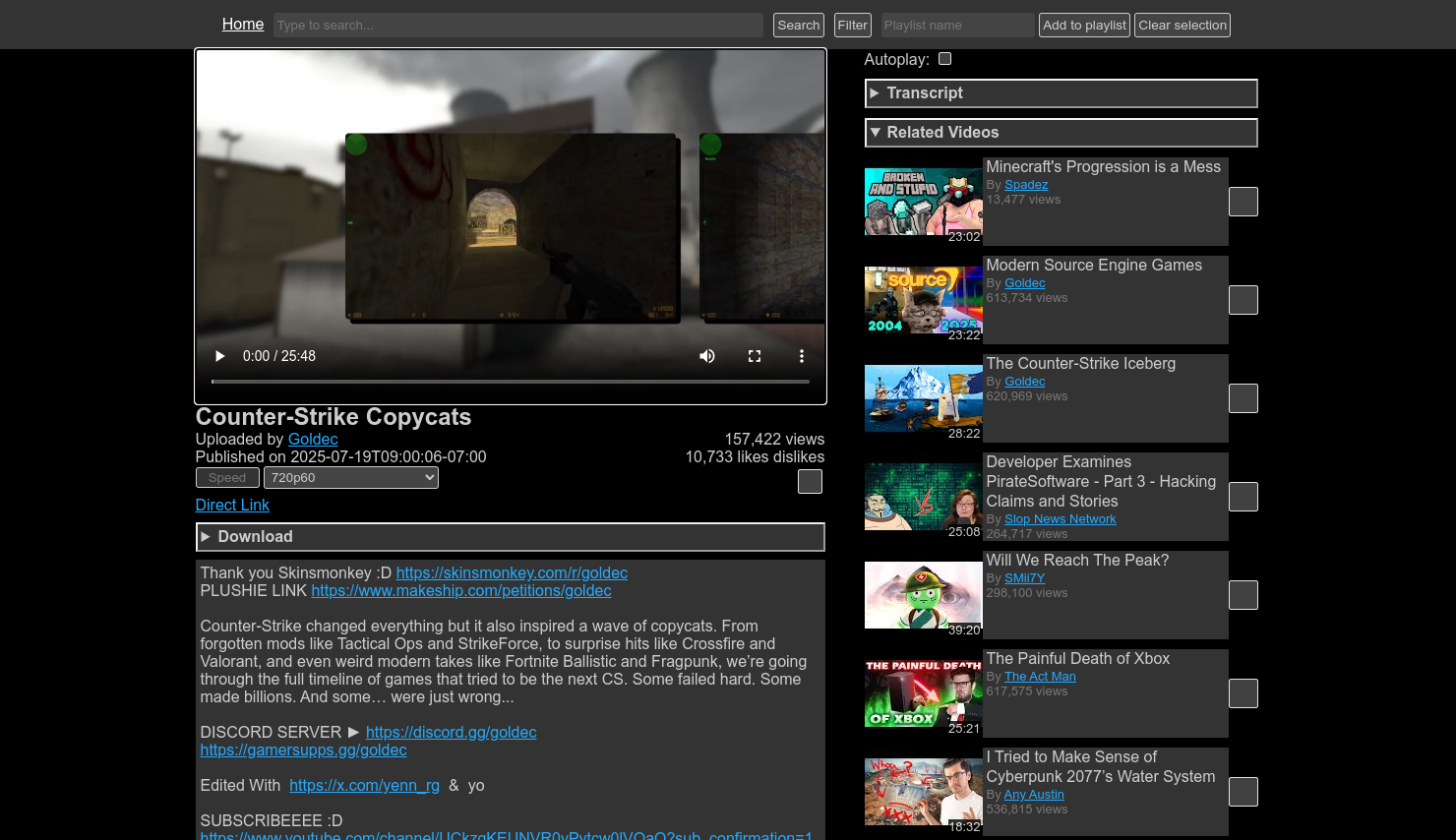Collapse the Related Videos section

tap(1061, 133)
